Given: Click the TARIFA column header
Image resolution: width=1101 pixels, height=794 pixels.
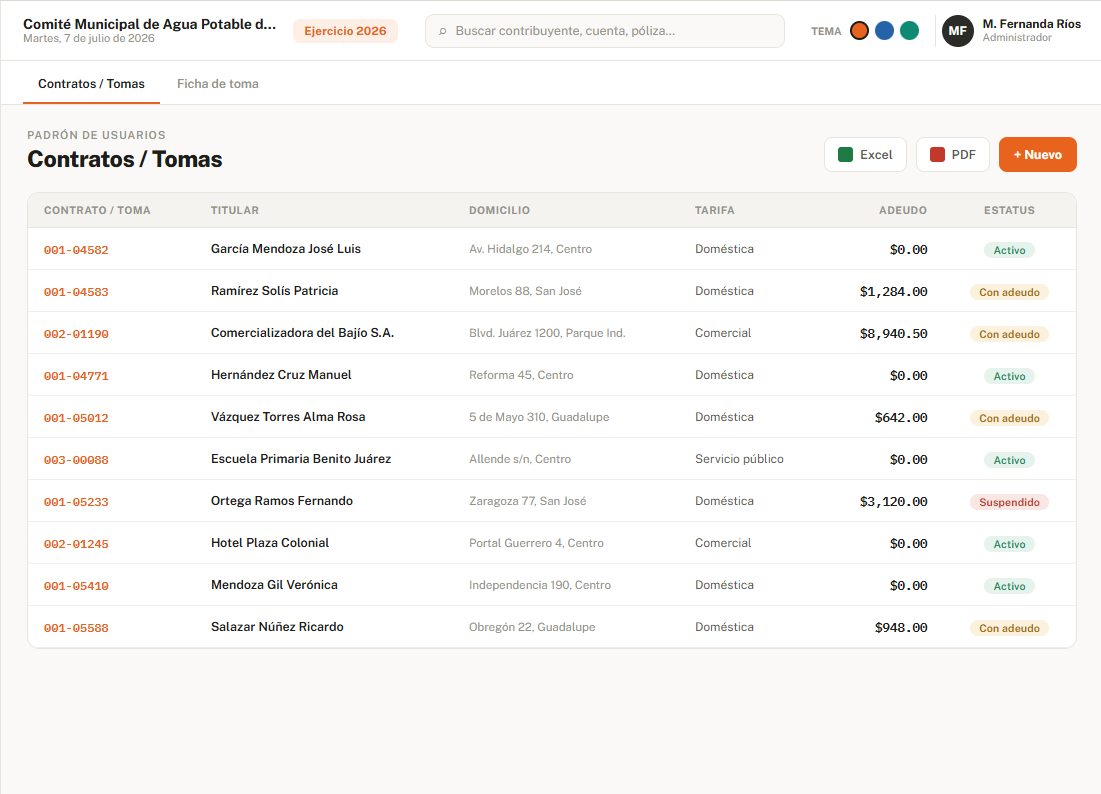Looking at the screenshot, I should point(715,210).
